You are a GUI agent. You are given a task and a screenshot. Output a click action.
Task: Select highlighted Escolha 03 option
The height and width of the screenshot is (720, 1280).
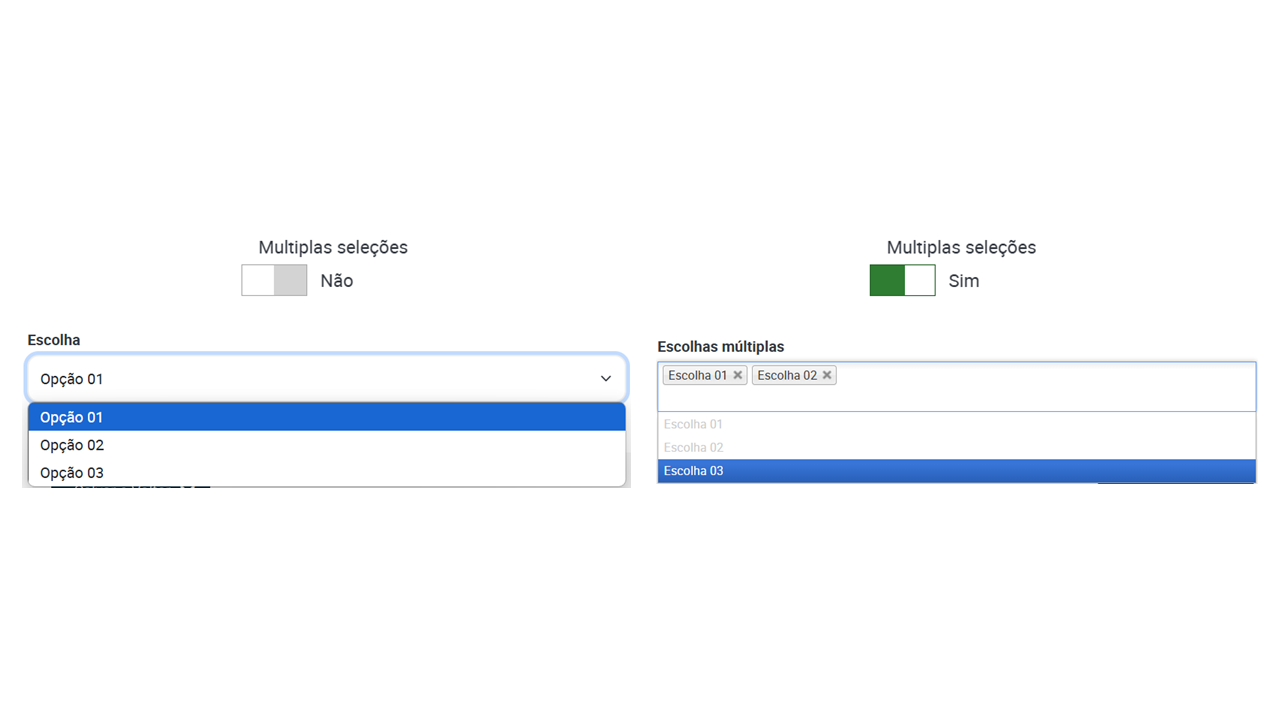tap(956, 471)
